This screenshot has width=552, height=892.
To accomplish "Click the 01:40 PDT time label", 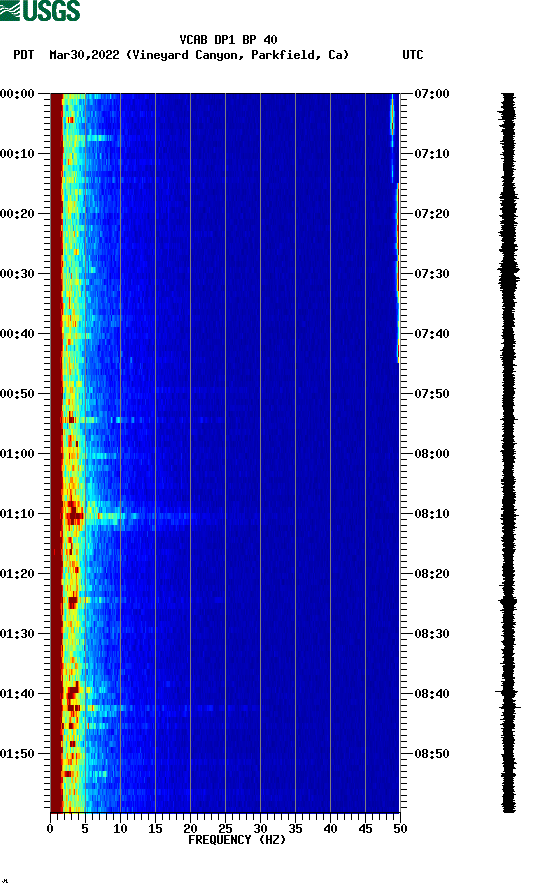I will coord(18,694).
